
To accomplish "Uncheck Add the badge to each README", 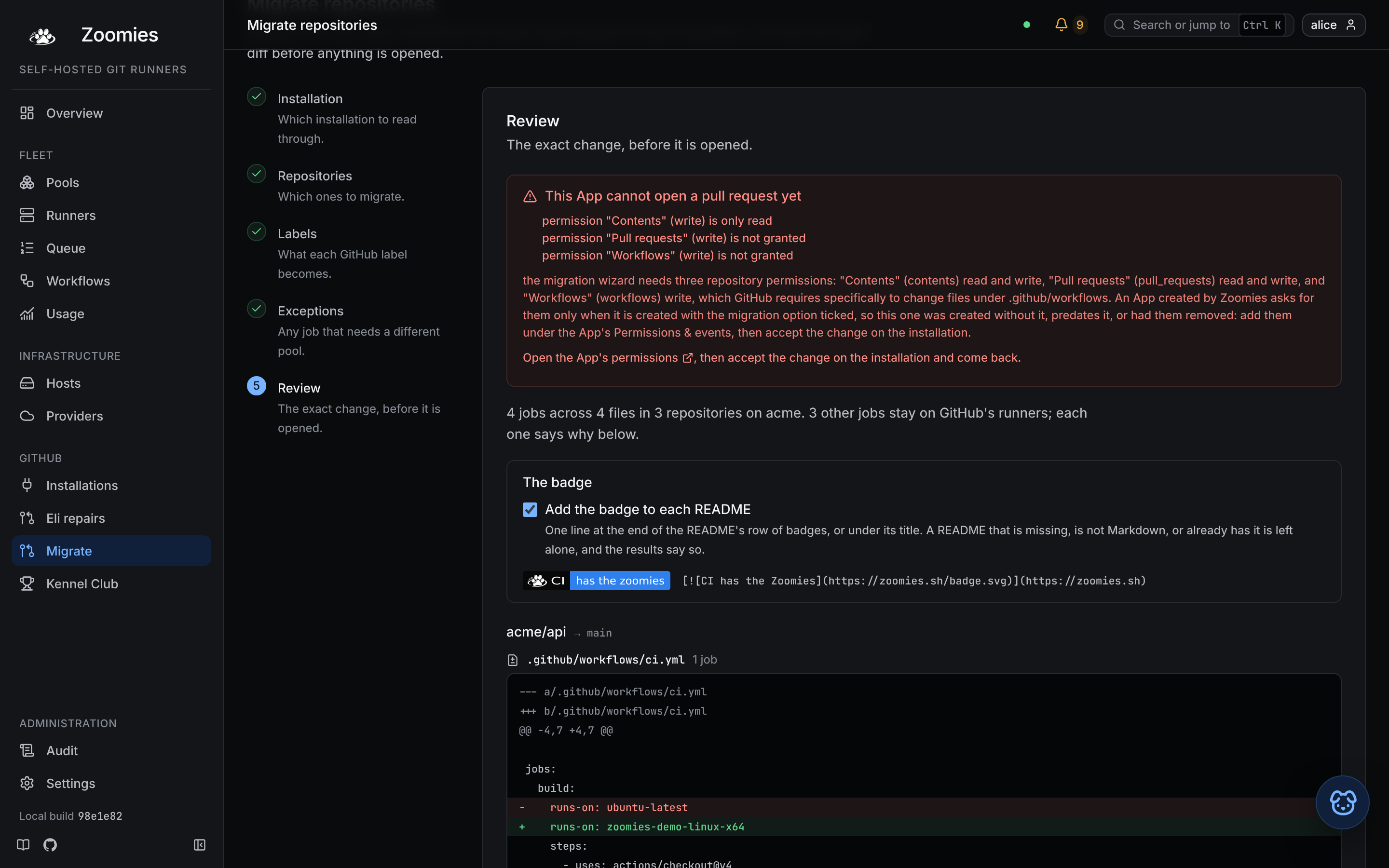I will (530, 509).
